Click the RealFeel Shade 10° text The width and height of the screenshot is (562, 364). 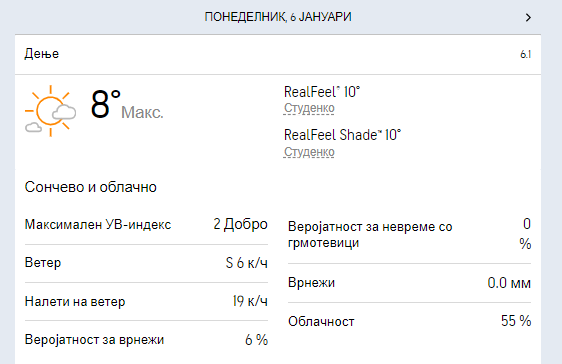(x=342, y=135)
